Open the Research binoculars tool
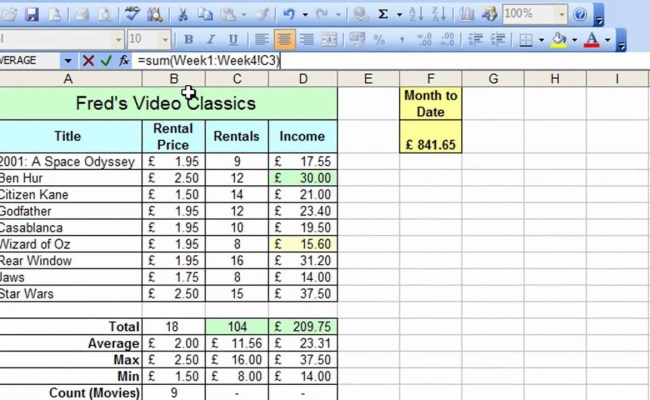Image resolution: width=650 pixels, height=400 pixels. [155, 15]
